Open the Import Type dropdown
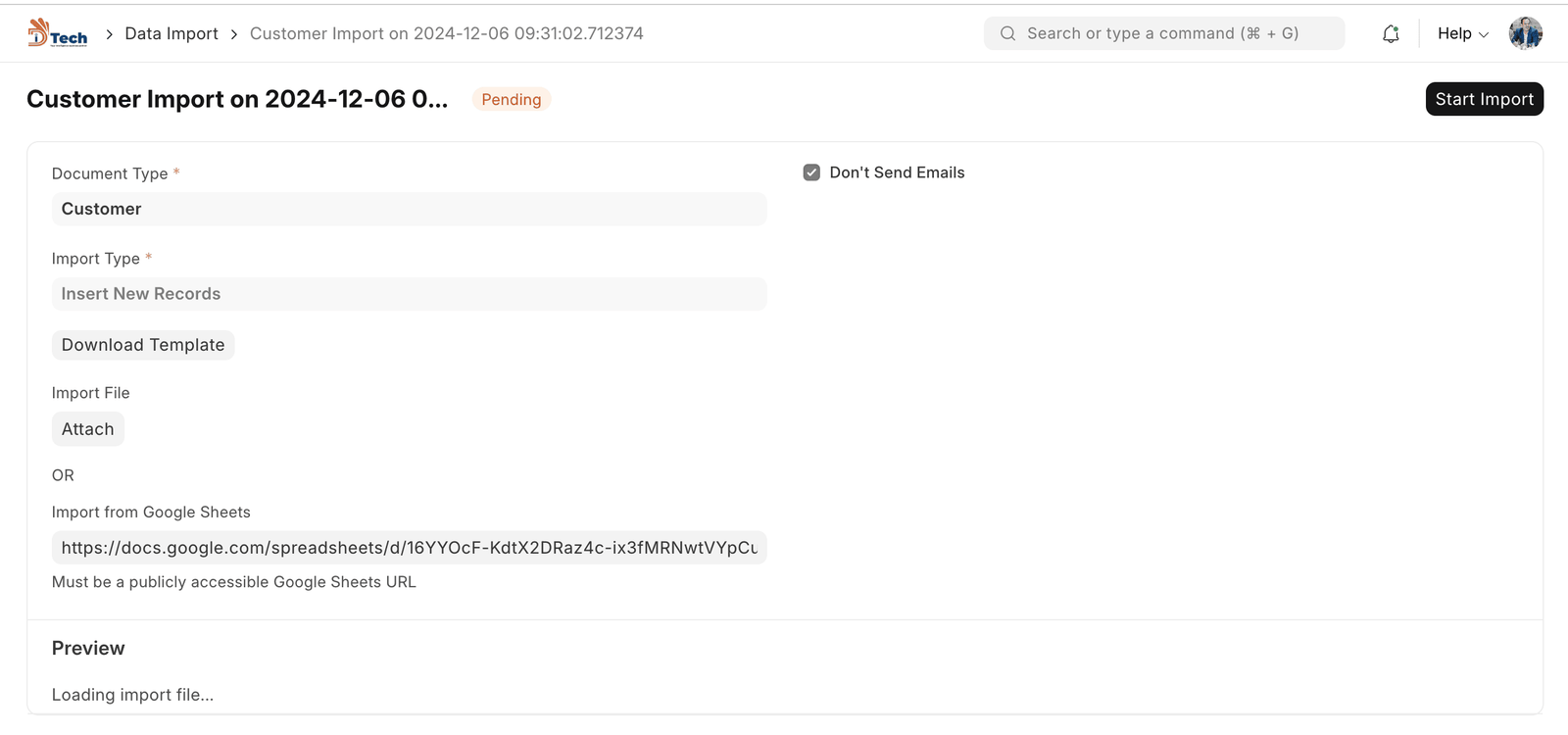 tap(409, 294)
